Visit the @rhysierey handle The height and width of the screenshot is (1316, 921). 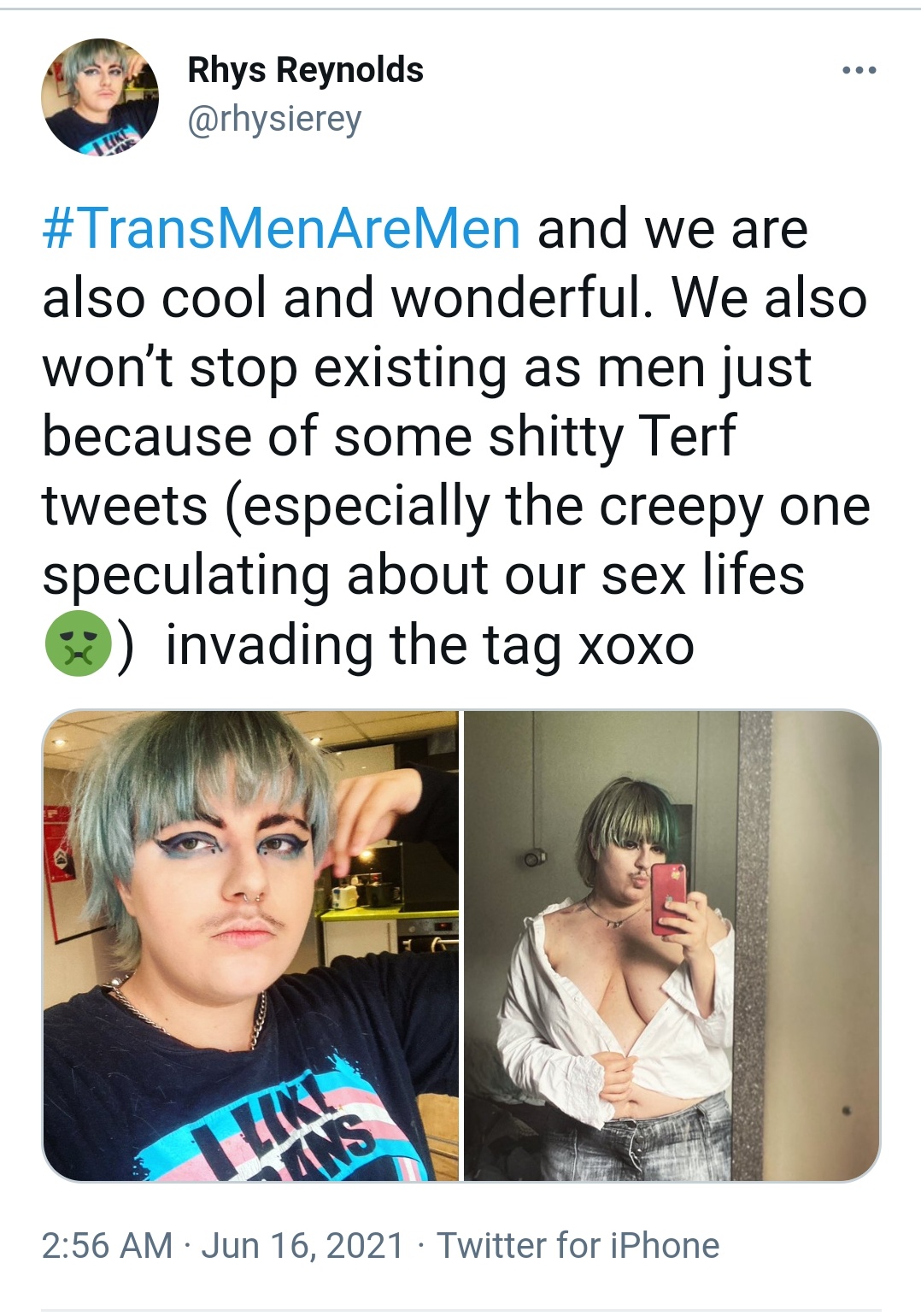[274, 119]
